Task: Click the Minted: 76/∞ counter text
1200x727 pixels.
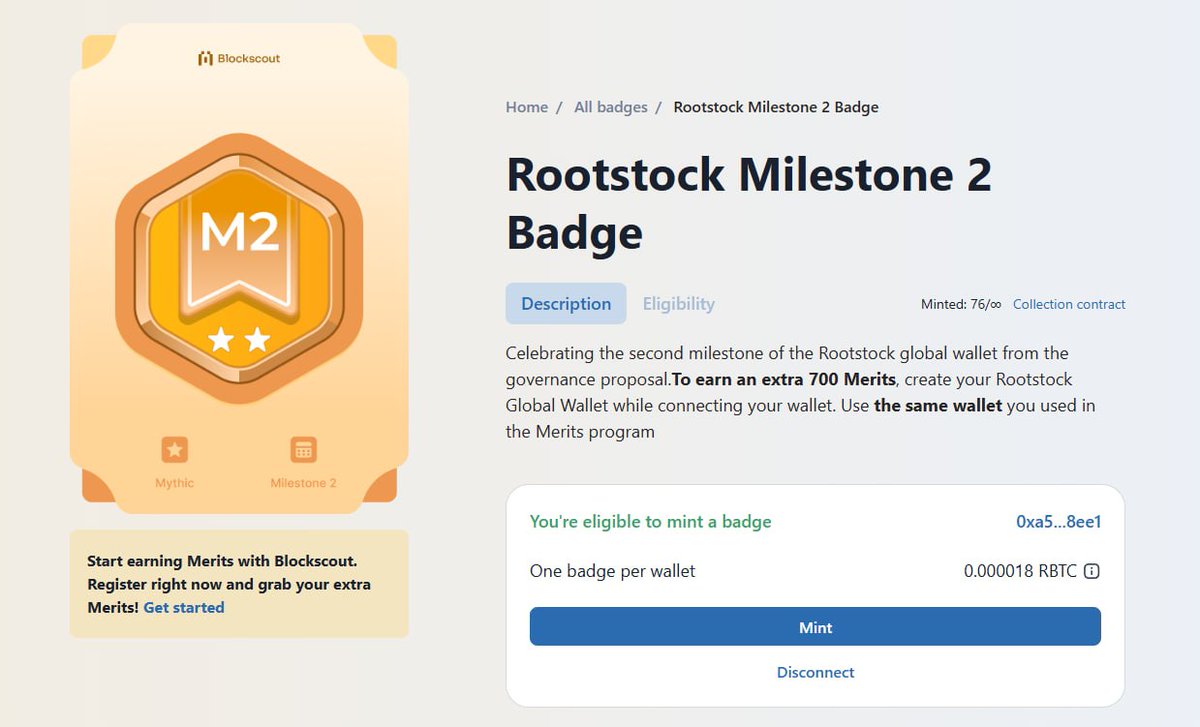Action: coord(961,304)
